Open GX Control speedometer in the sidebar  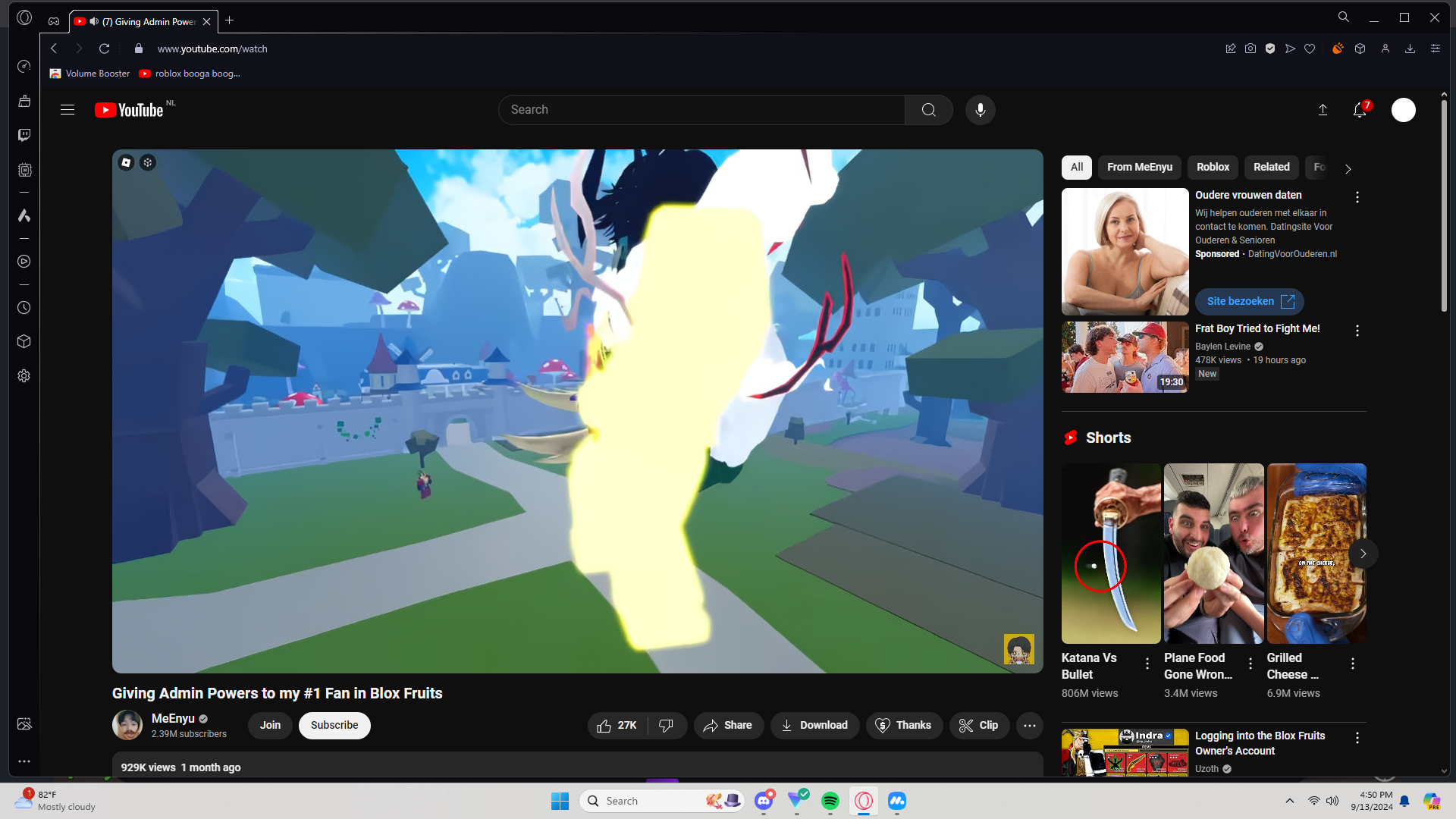pyautogui.click(x=24, y=67)
